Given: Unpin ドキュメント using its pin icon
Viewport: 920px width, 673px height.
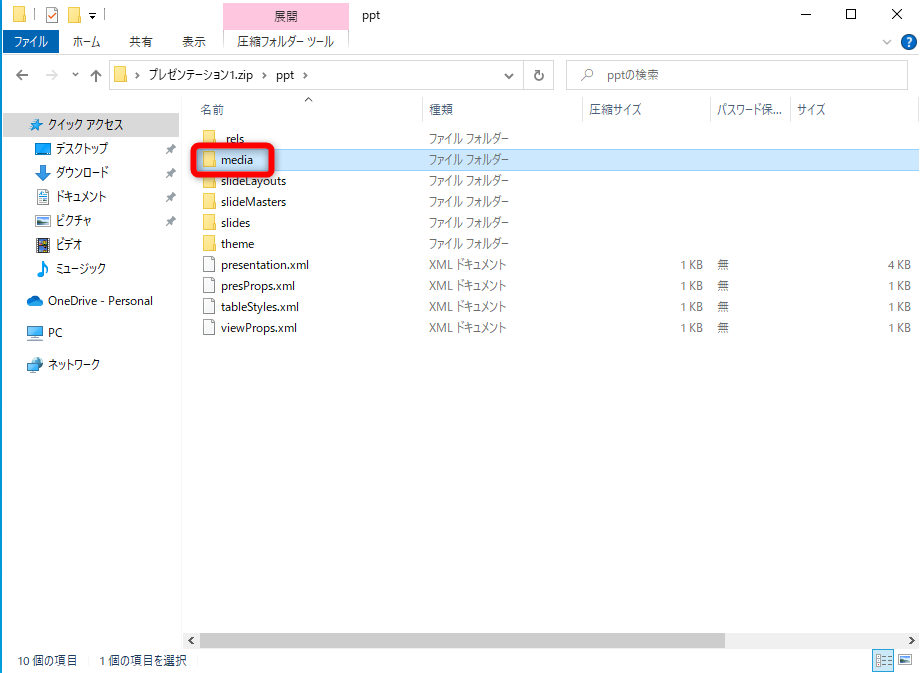Looking at the screenshot, I should [x=170, y=197].
